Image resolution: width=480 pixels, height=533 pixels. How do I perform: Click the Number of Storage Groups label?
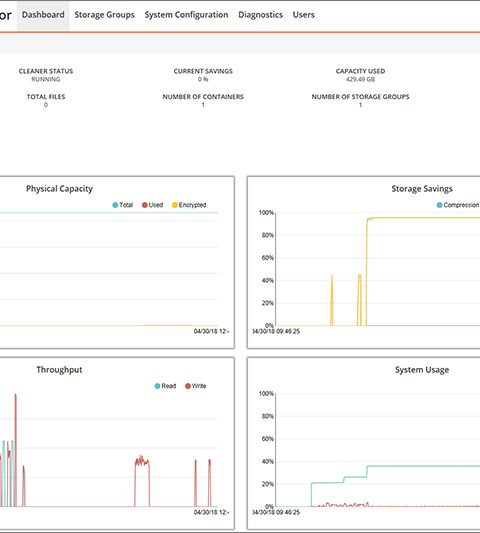coord(360,97)
